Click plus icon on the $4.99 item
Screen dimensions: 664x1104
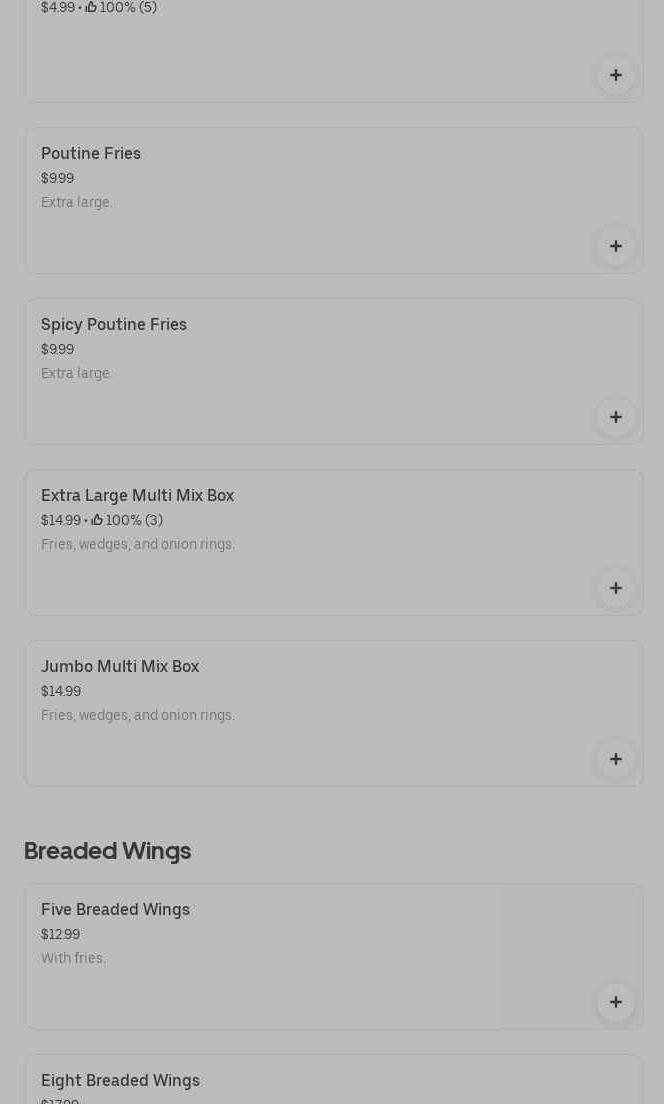(x=615, y=76)
